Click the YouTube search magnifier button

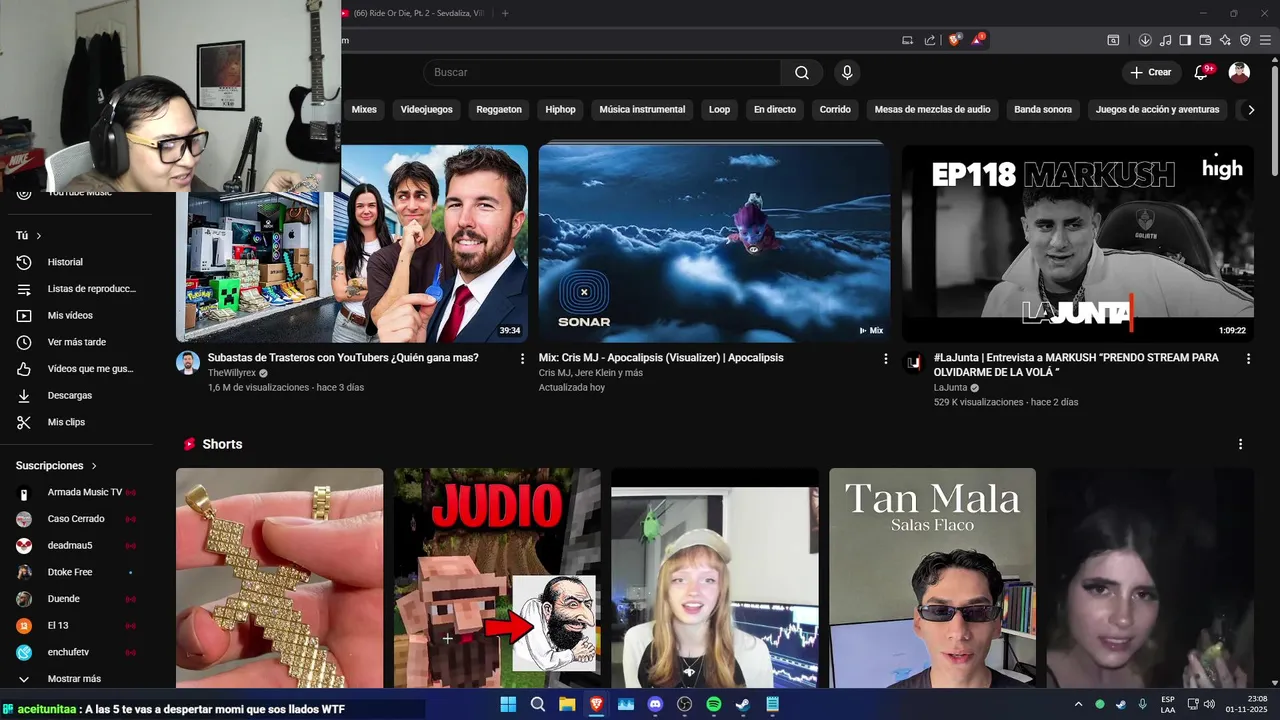click(802, 72)
